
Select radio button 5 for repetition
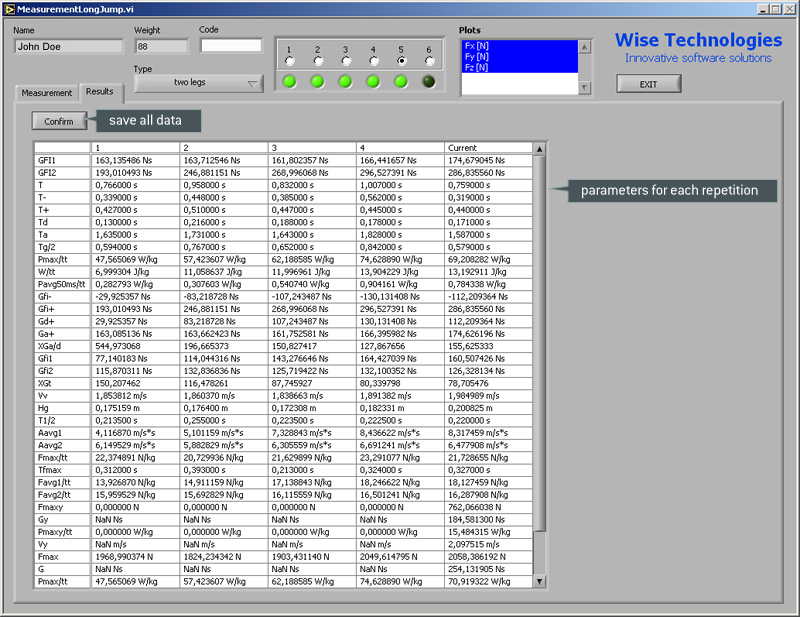tap(402, 61)
